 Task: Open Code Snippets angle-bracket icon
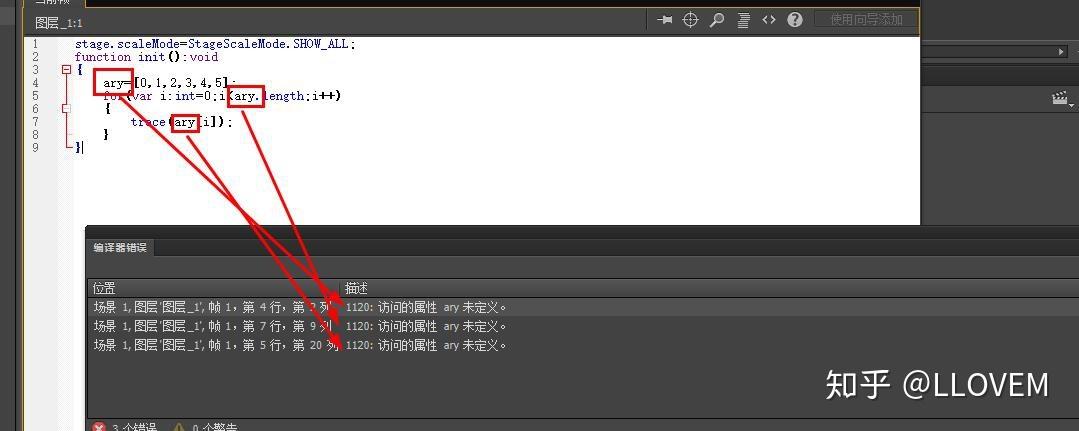tap(769, 20)
